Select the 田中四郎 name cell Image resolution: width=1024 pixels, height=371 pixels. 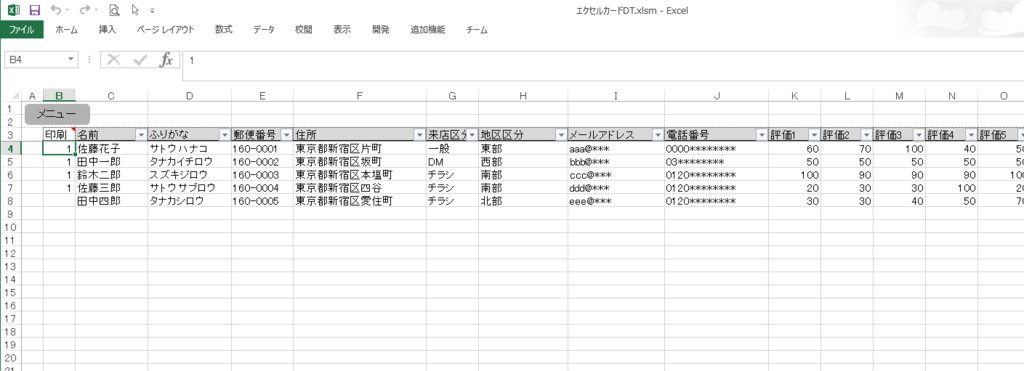(x=112, y=201)
